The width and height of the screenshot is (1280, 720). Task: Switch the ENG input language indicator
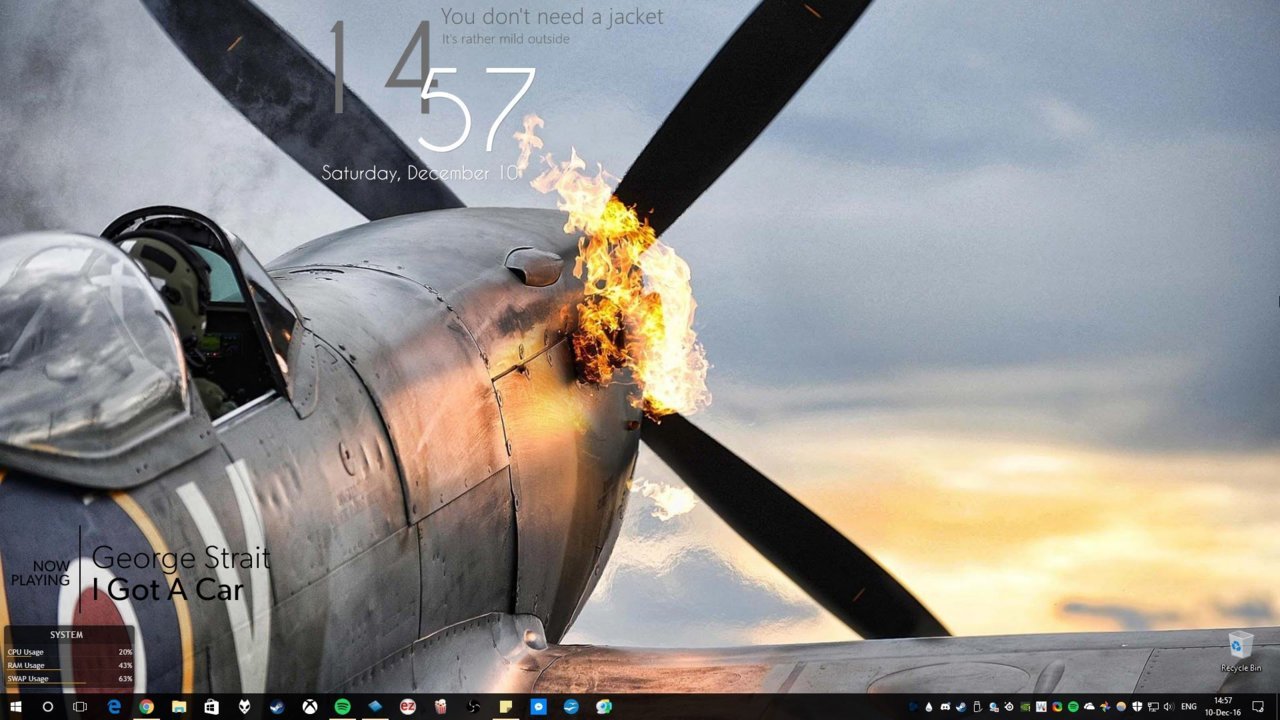tap(1189, 707)
